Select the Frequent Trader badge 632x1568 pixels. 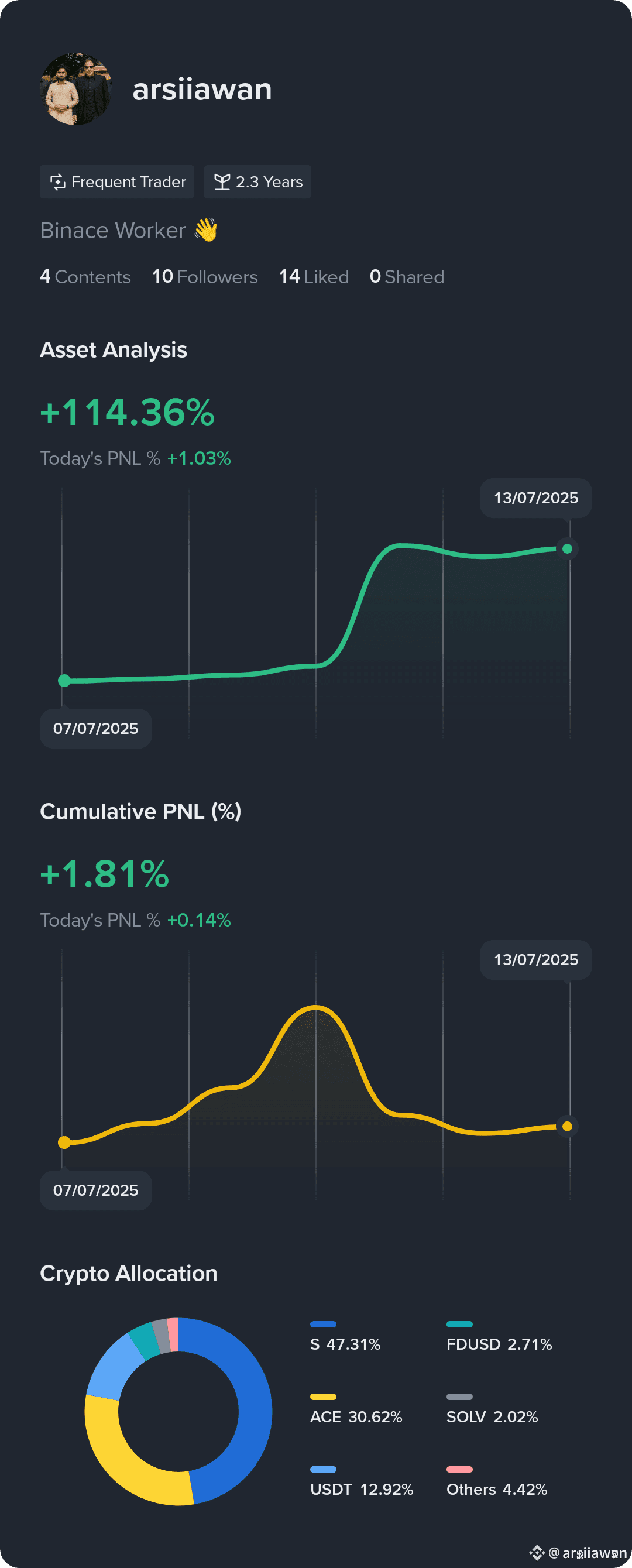tap(117, 182)
